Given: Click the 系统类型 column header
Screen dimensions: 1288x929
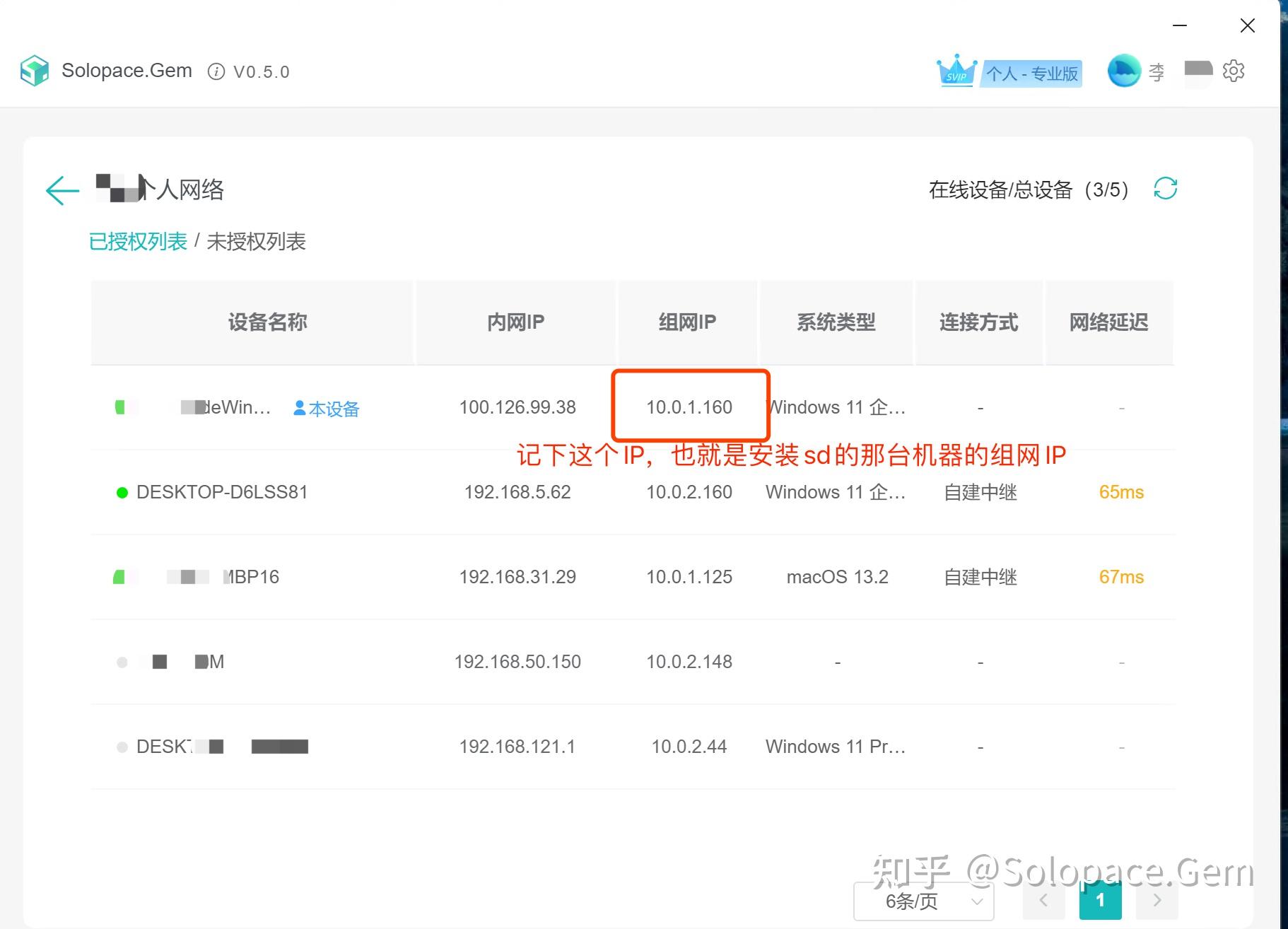Looking at the screenshot, I should (x=836, y=322).
